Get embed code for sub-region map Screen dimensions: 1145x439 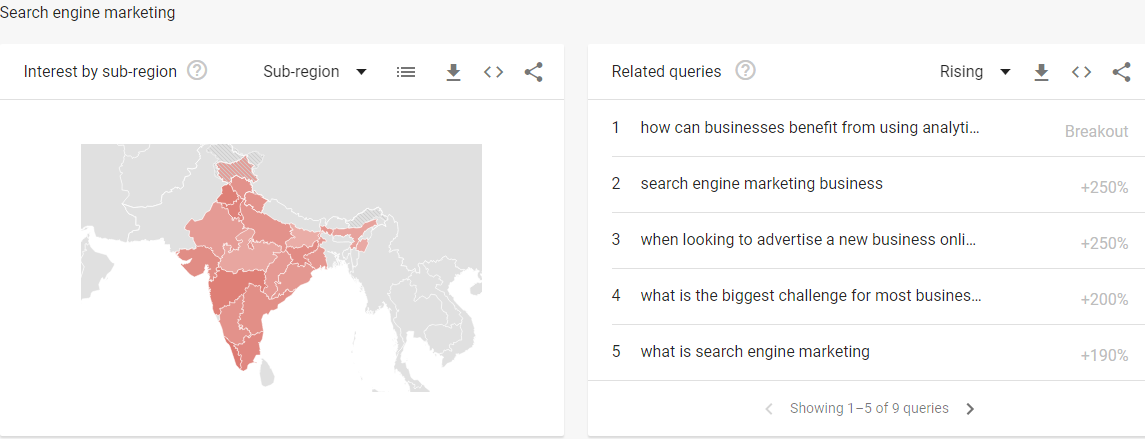[x=494, y=72]
